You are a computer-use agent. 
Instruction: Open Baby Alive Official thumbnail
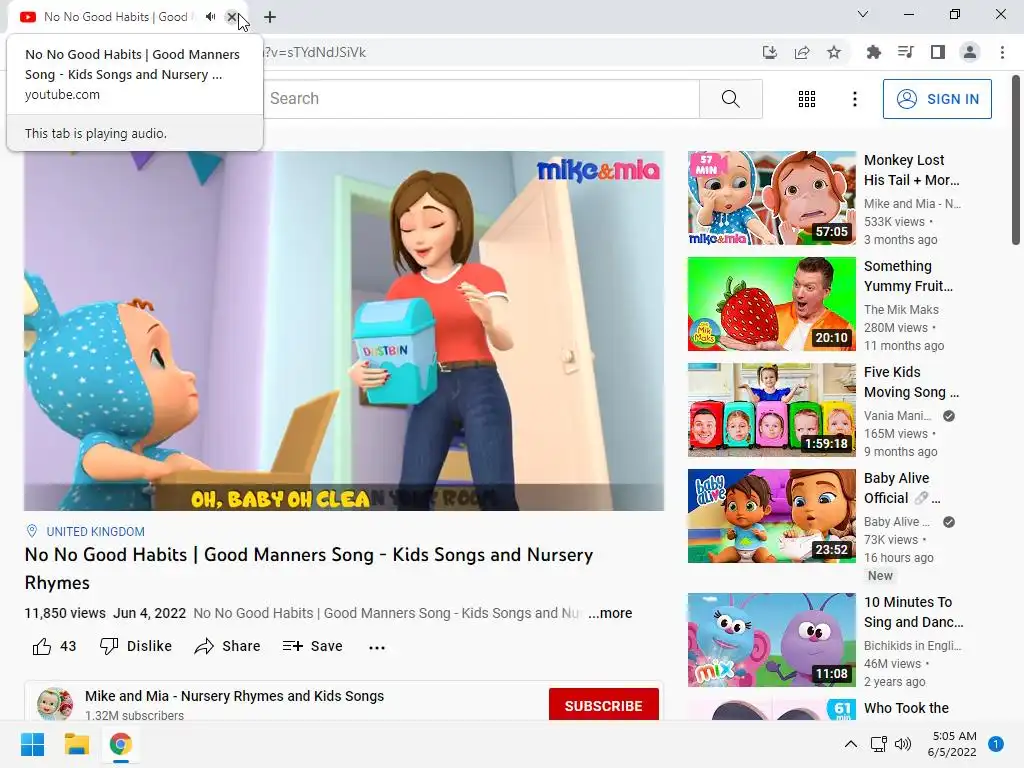[771, 516]
